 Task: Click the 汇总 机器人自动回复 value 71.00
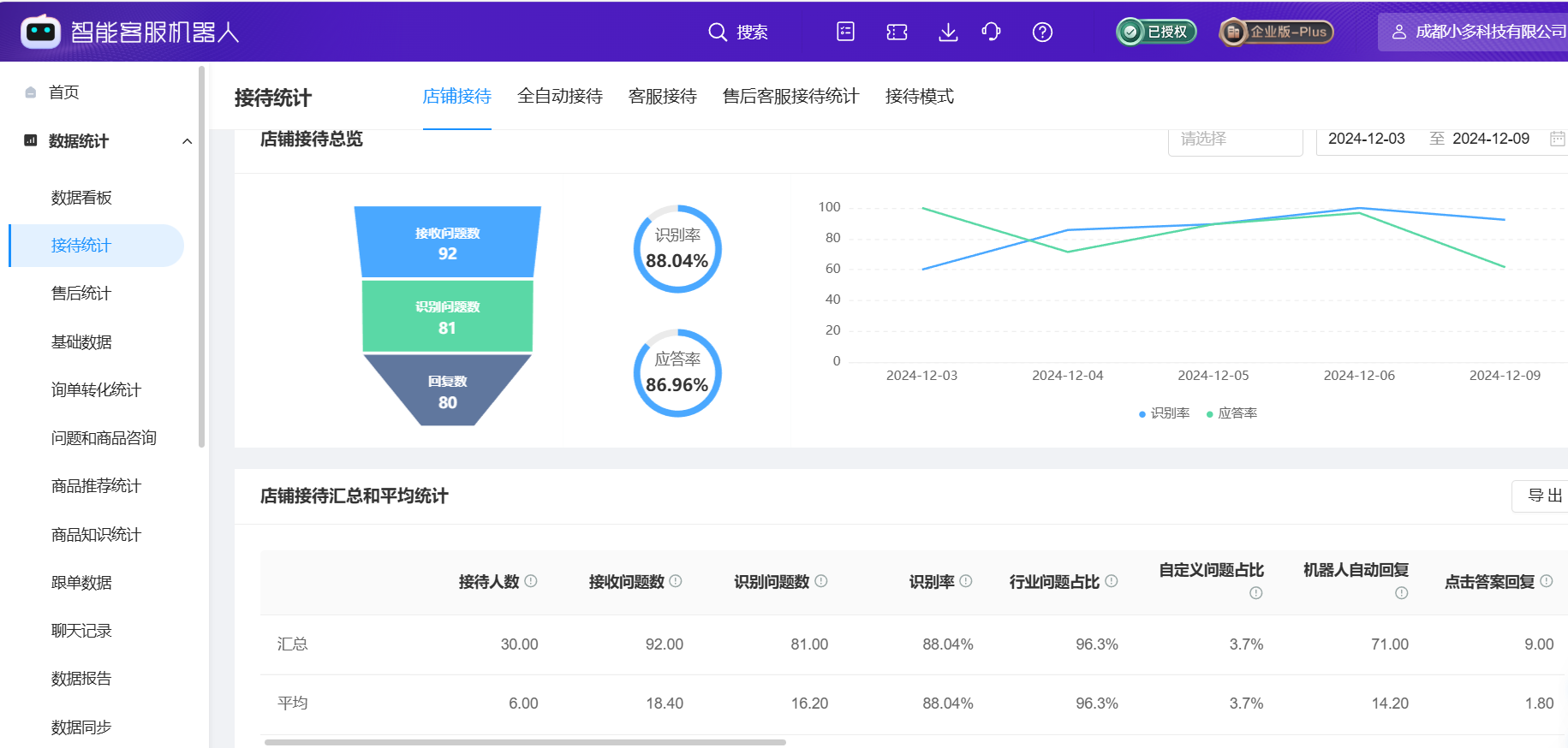tap(1390, 644)
